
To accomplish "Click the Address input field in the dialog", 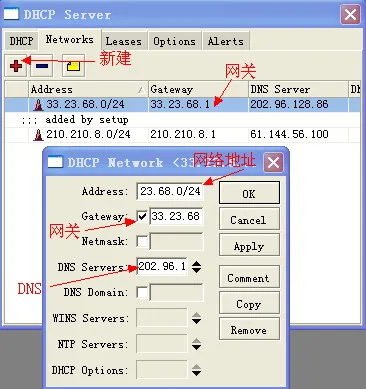I will [170, 191].
